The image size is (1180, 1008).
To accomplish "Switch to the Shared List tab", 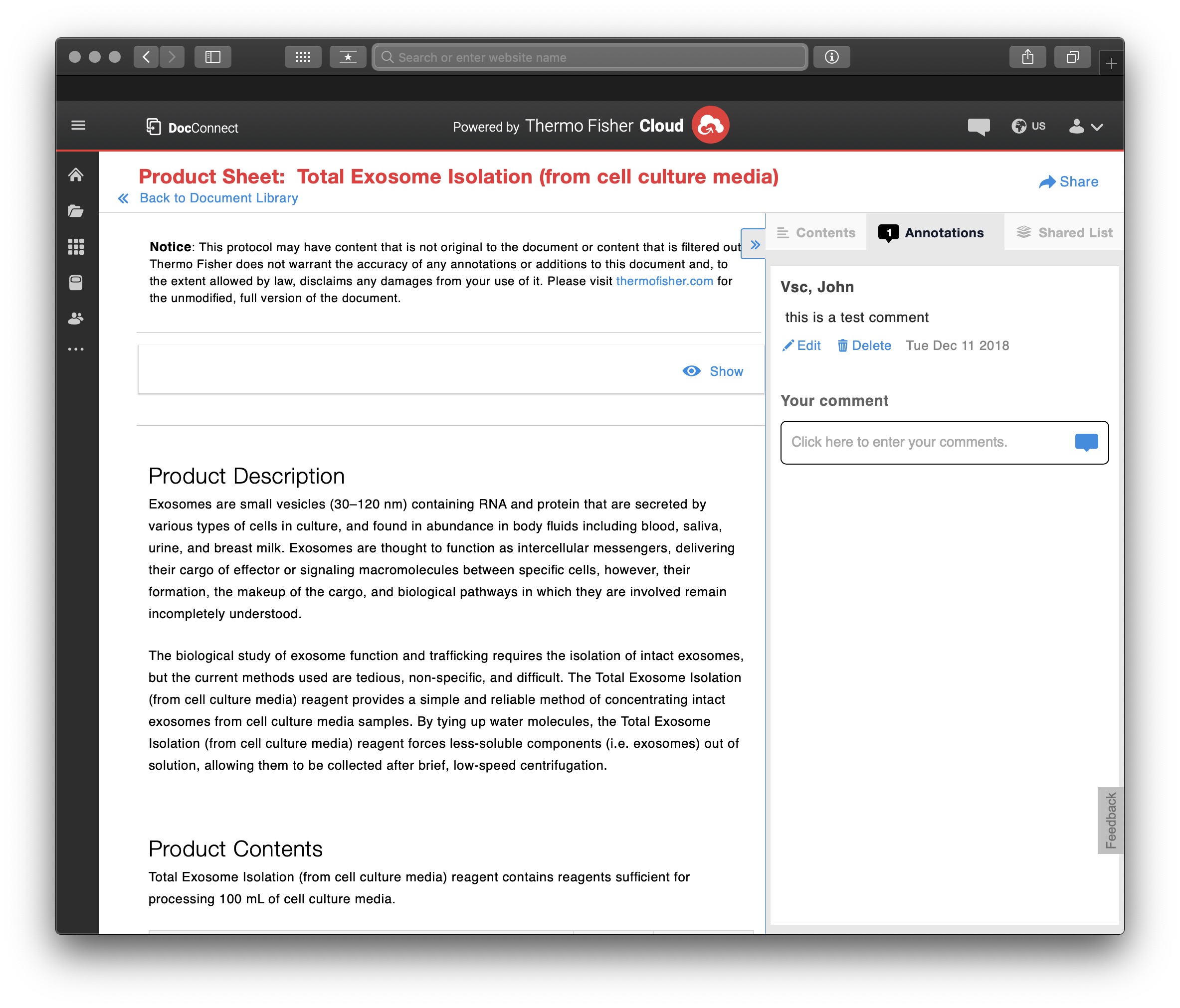I will tap(1064, 233).
